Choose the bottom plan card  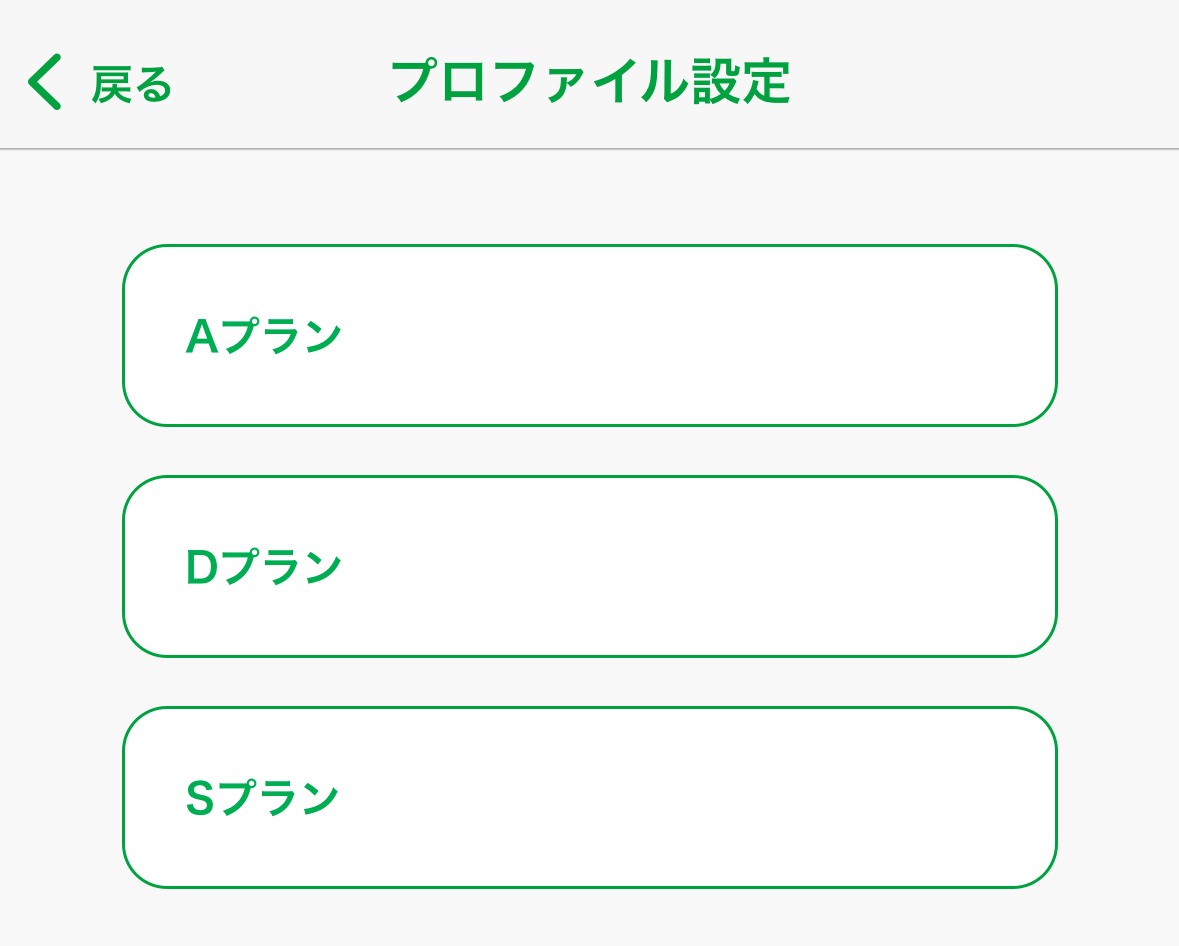pos(589,798)
